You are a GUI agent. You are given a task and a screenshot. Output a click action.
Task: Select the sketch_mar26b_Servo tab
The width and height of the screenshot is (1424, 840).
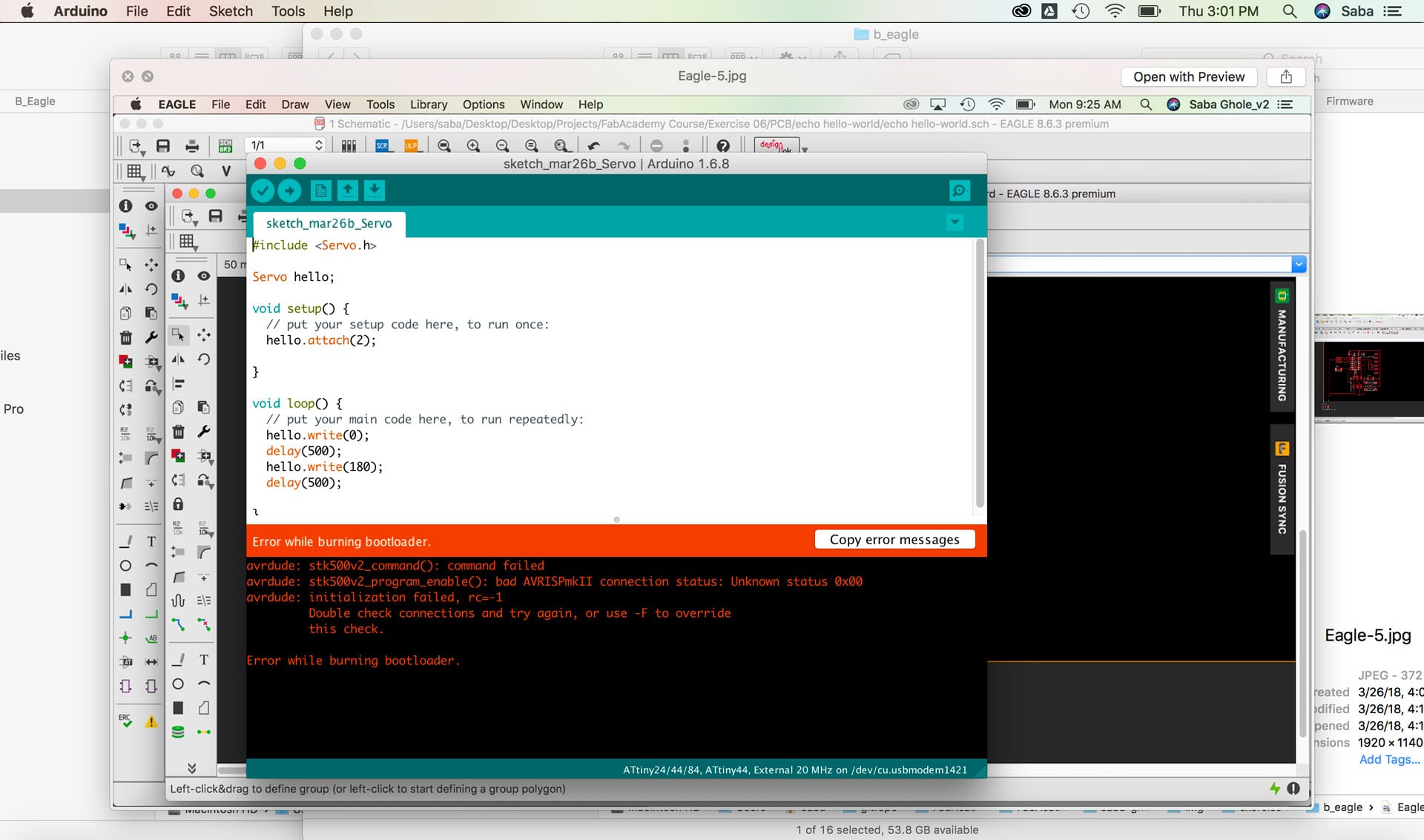[x=329, y=223]
